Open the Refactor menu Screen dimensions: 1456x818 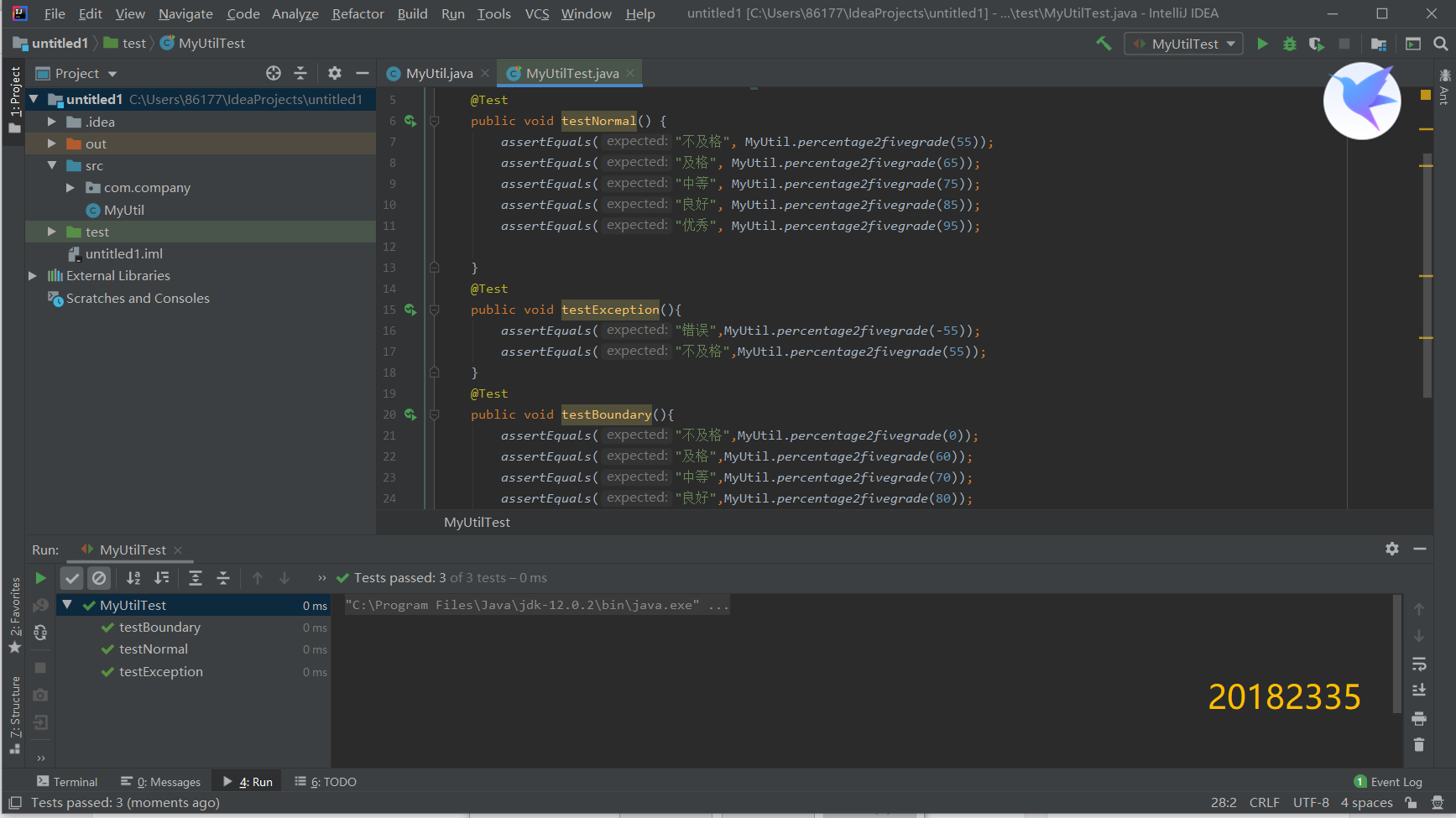pos(357,13)
